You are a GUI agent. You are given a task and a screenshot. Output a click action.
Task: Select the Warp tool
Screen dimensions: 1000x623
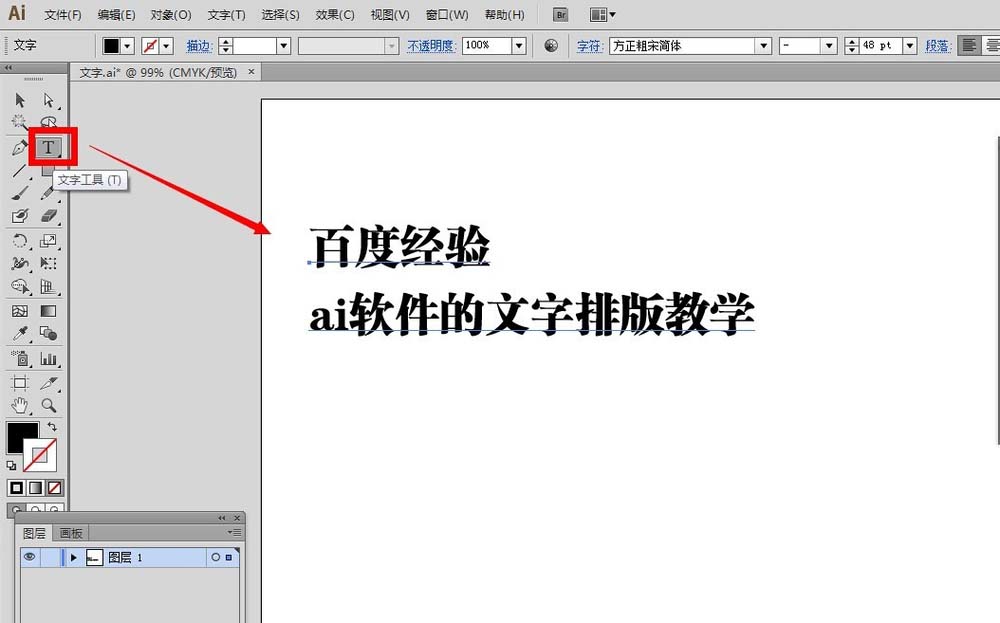20,263
